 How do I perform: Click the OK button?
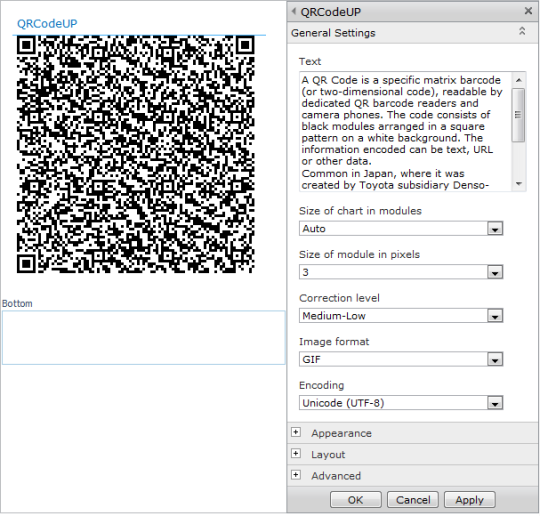pyautogui.click(x=356, y=500)
